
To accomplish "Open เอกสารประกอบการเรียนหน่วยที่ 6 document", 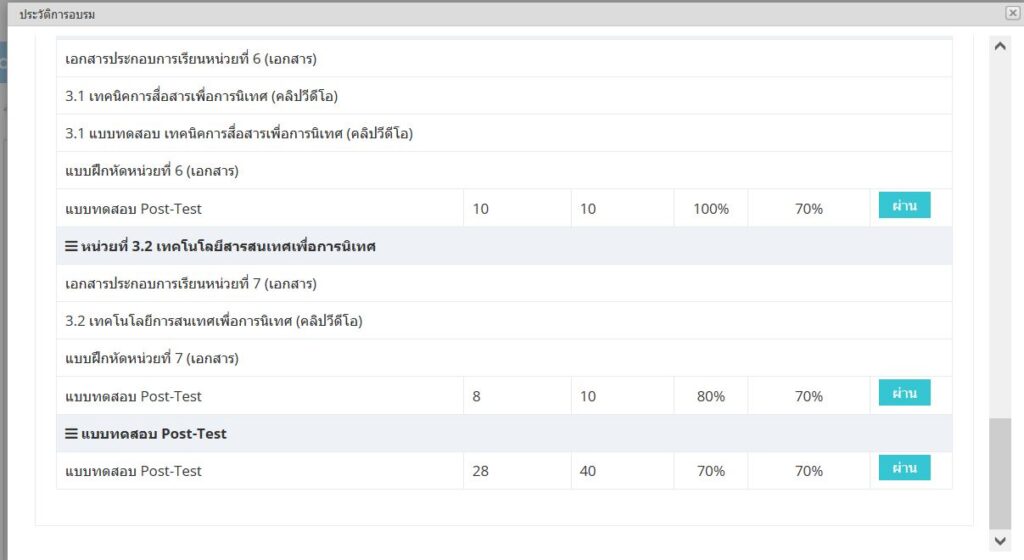I will tap(191, 59).
